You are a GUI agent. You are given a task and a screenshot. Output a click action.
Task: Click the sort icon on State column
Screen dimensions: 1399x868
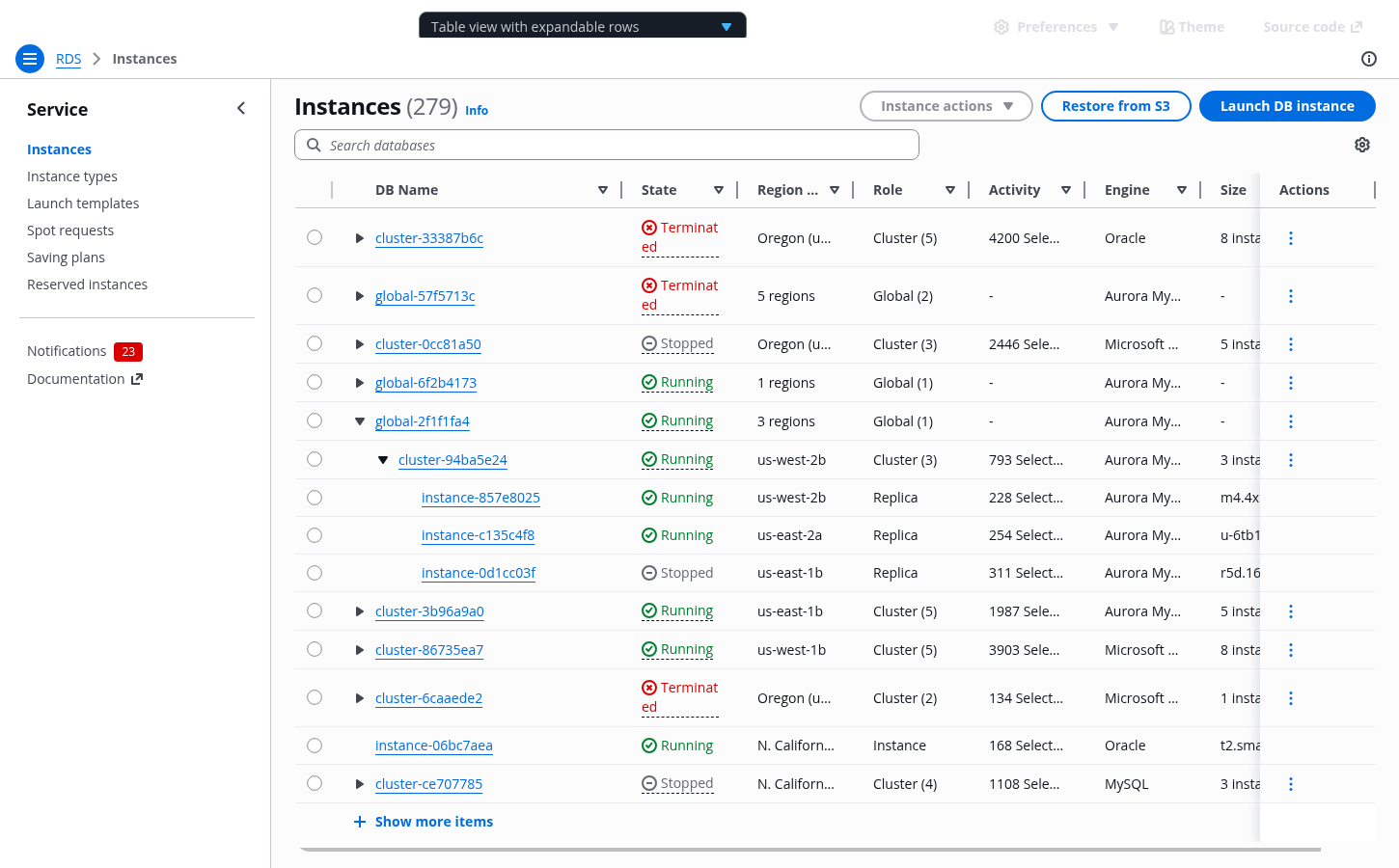(x=718, y=190)
